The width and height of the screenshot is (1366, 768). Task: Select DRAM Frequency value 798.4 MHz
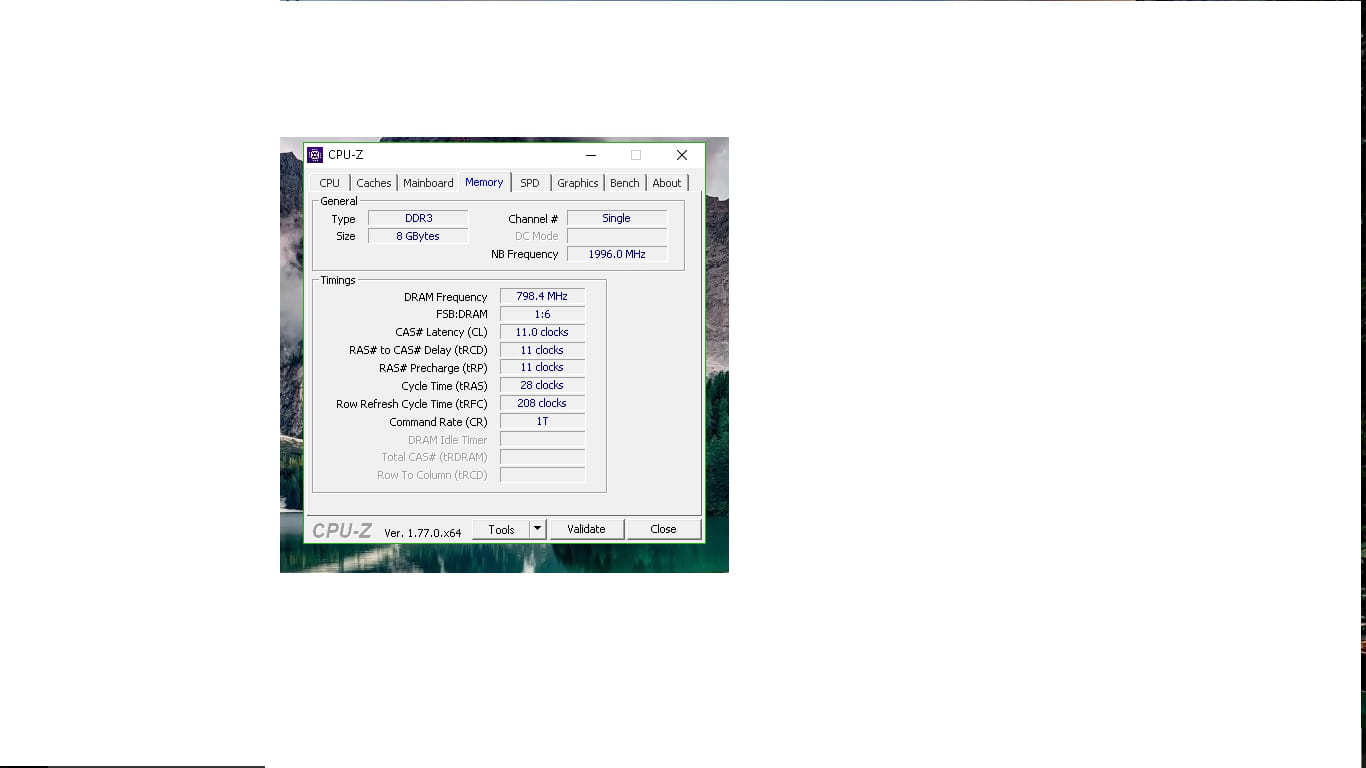click(x=542, y=296)
